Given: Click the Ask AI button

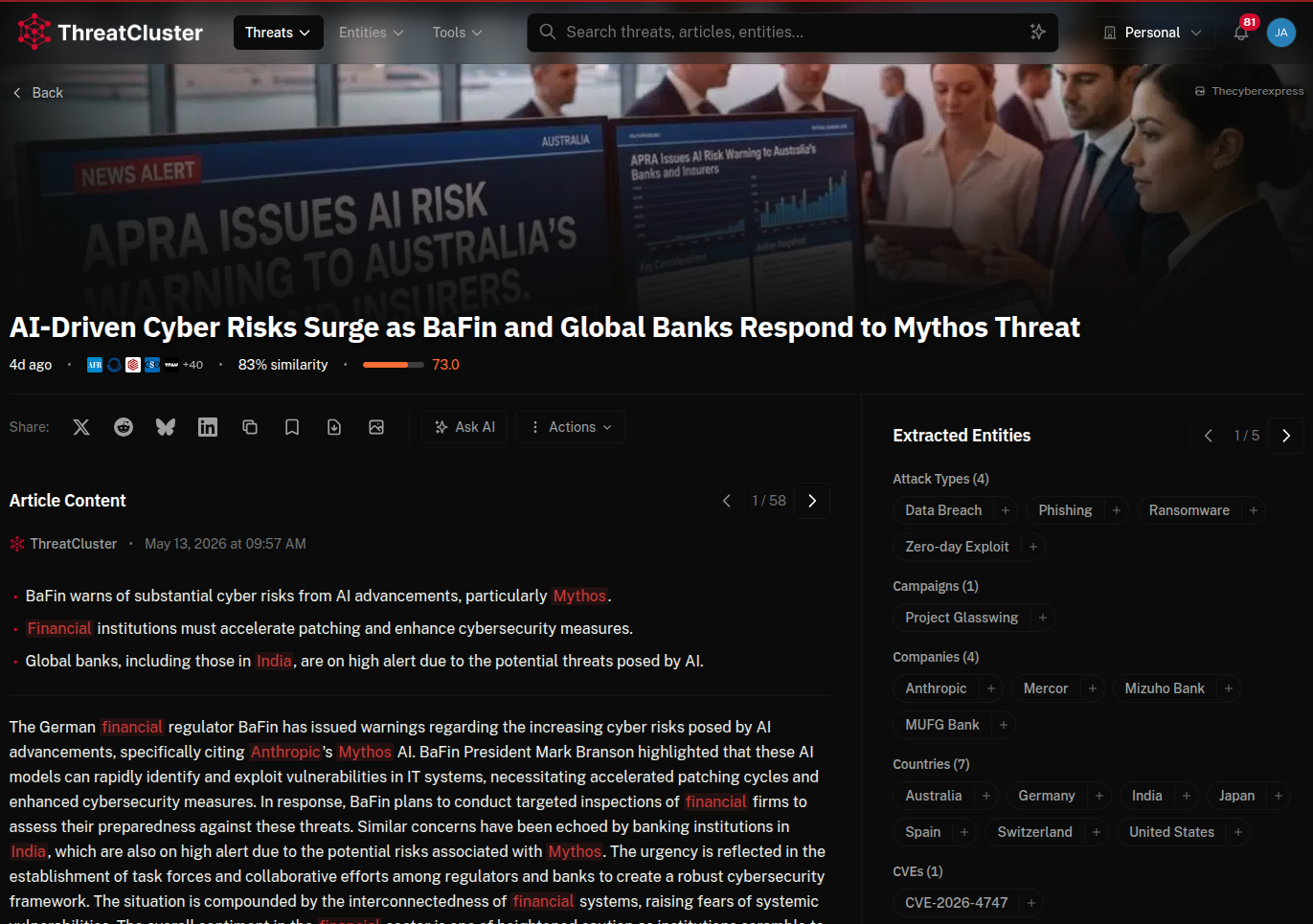Looking at the screenshot, I should 465,427.
